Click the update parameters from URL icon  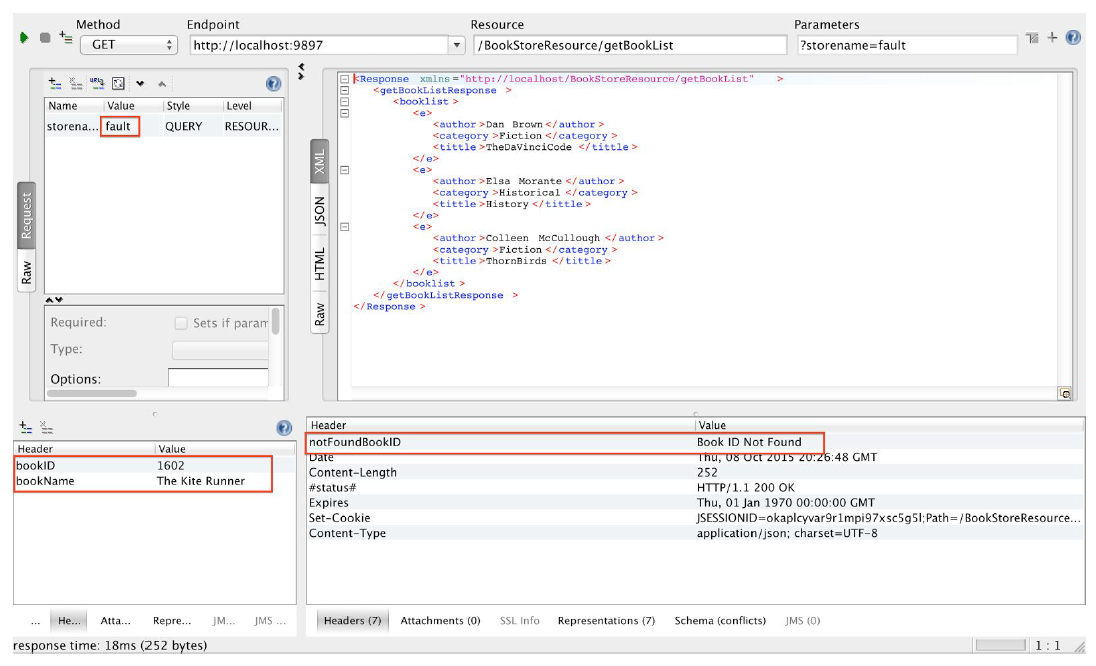click(x=97, y=84)
